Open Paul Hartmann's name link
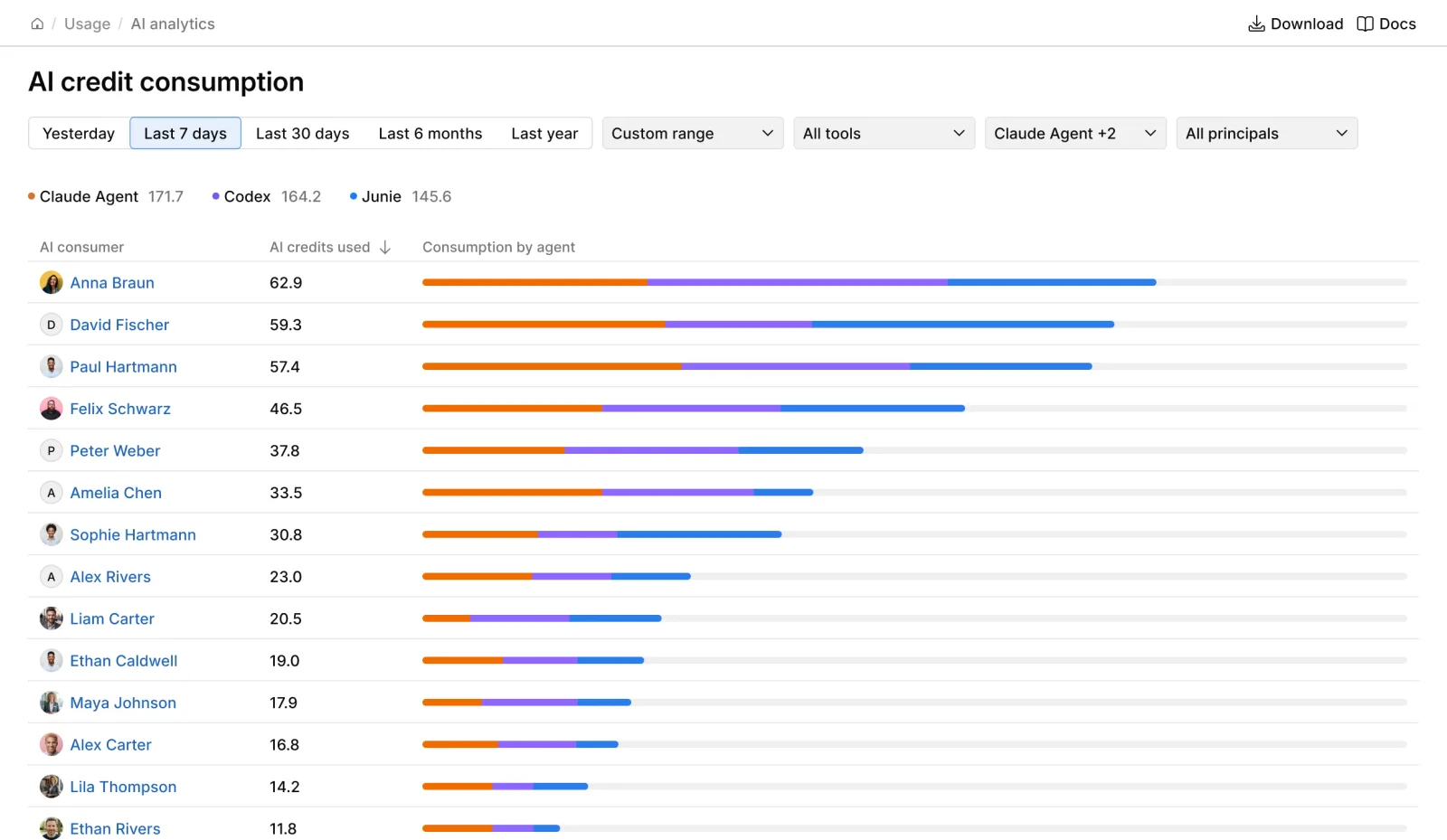Image resolution: width=1447 pixels, height=840 pixels. point(123,367)
